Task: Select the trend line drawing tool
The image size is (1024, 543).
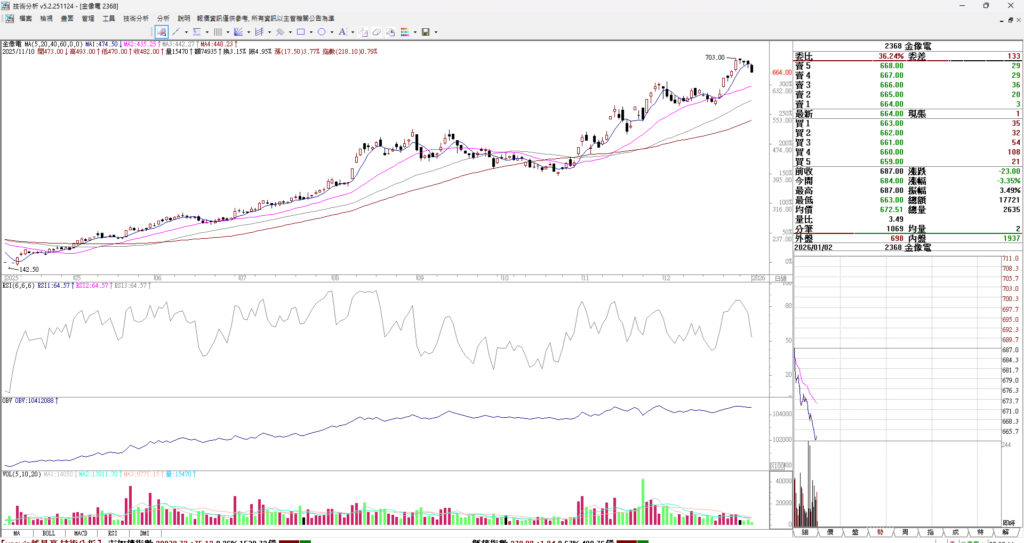Action: pyautogui.click(x=176, y=32)
